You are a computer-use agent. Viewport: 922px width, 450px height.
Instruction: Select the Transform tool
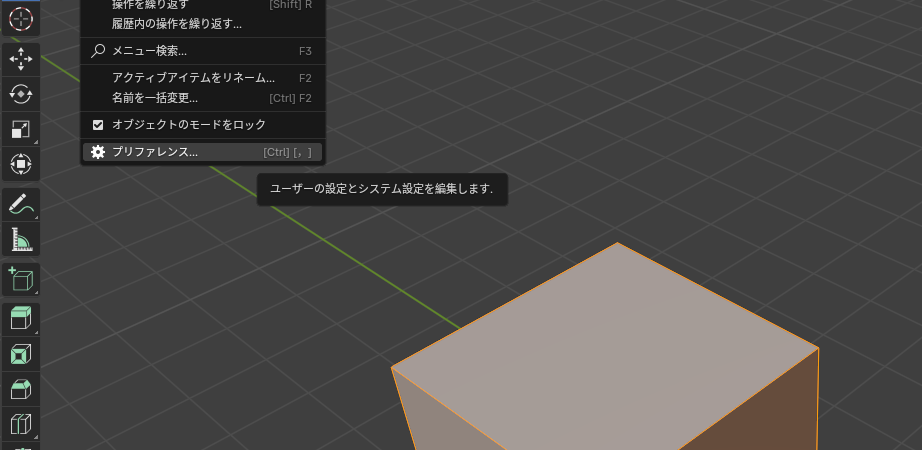click(21, 164)
